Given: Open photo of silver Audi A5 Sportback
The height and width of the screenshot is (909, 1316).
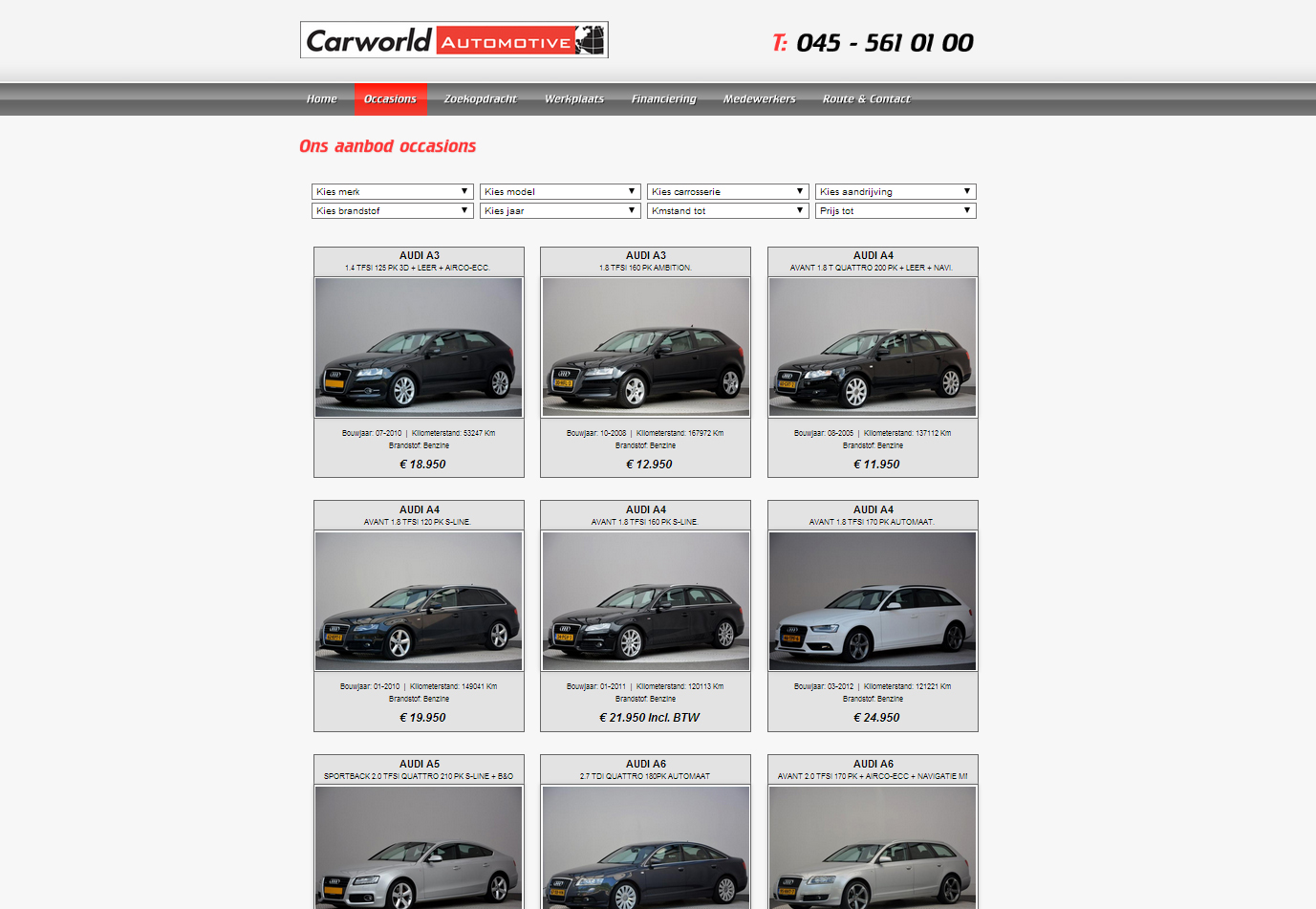Looking at the screenshot, I should point(419,848).
